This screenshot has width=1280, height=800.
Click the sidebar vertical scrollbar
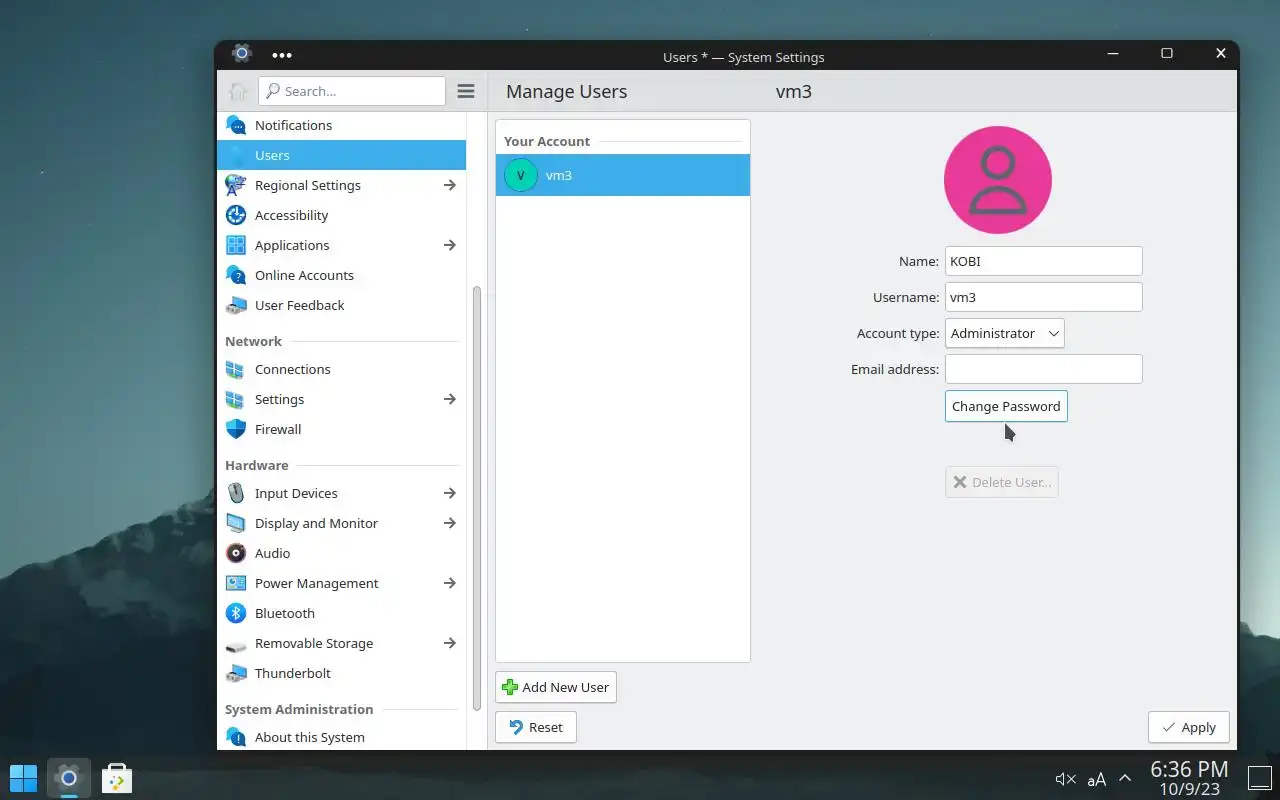(477, 498)
